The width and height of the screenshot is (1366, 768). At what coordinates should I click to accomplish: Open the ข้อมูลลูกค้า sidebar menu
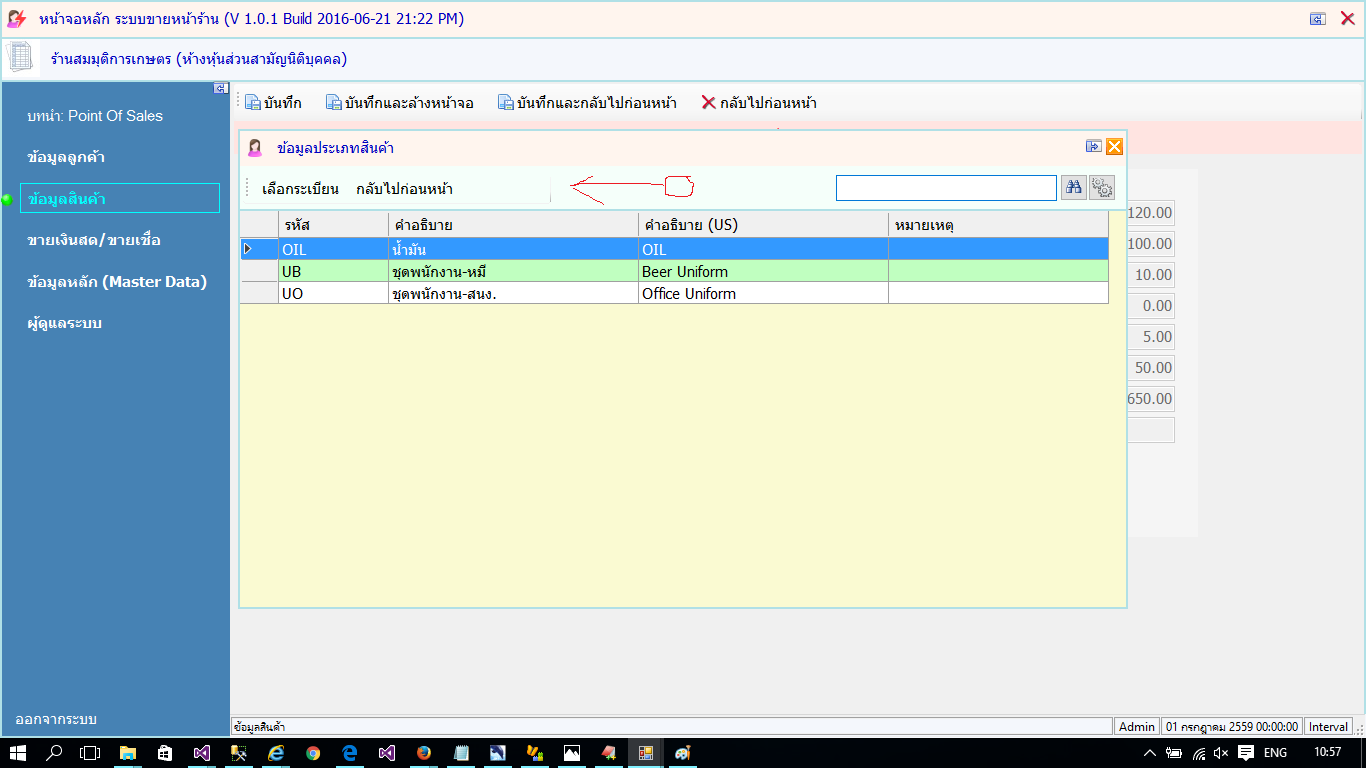pos(67,157)
